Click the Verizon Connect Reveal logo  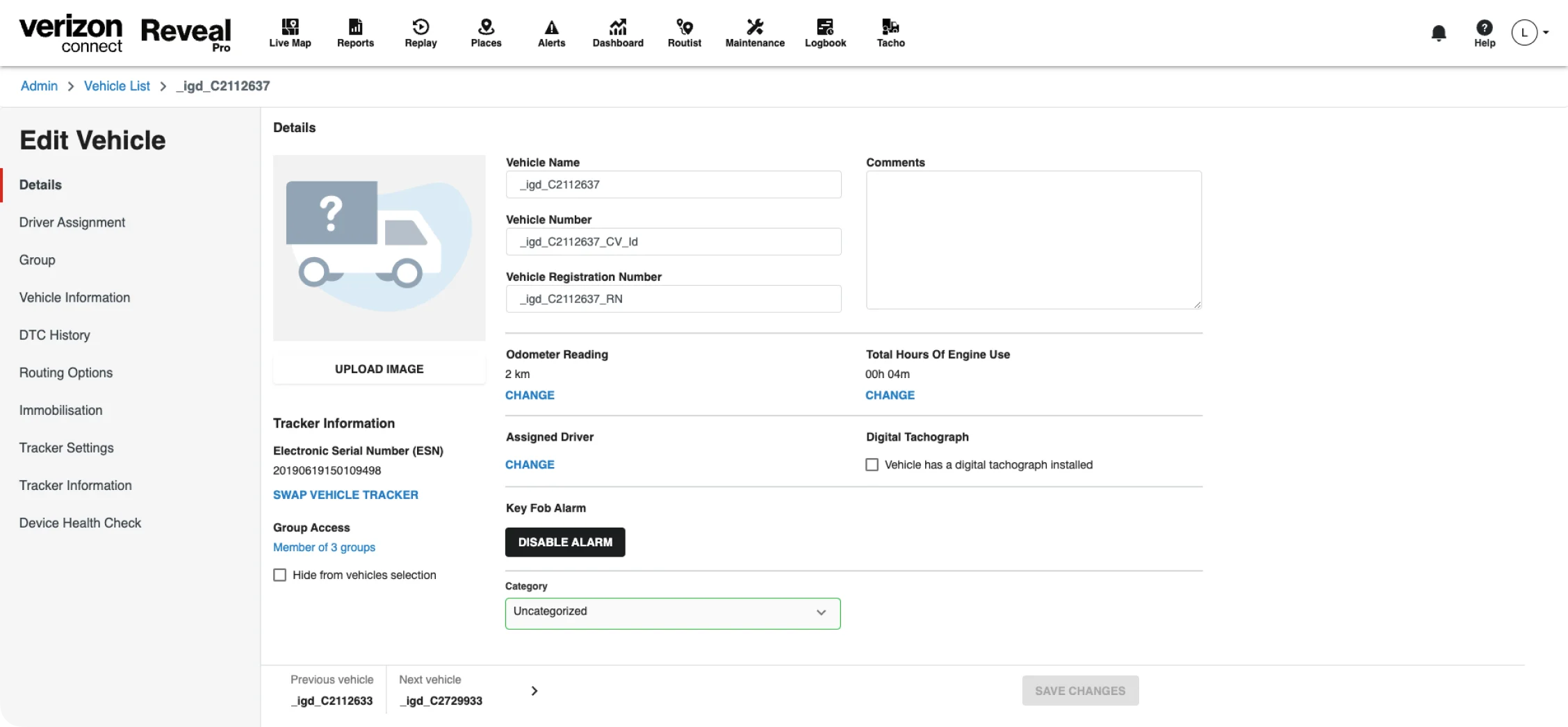pyautogui.click(x=125, y=33)
